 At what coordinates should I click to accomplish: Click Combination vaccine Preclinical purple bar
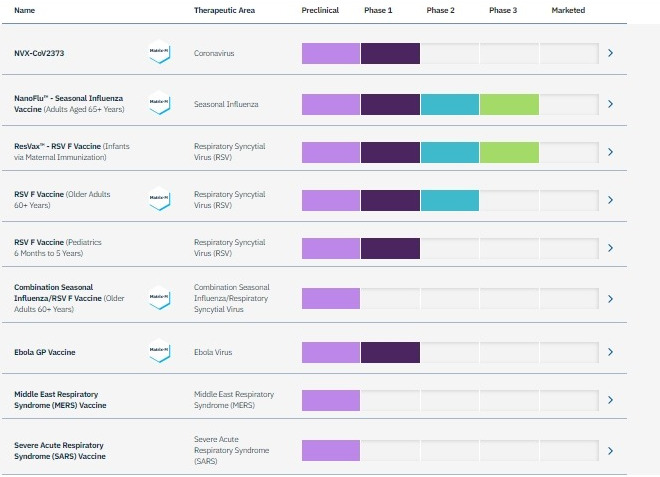(331, 298)
